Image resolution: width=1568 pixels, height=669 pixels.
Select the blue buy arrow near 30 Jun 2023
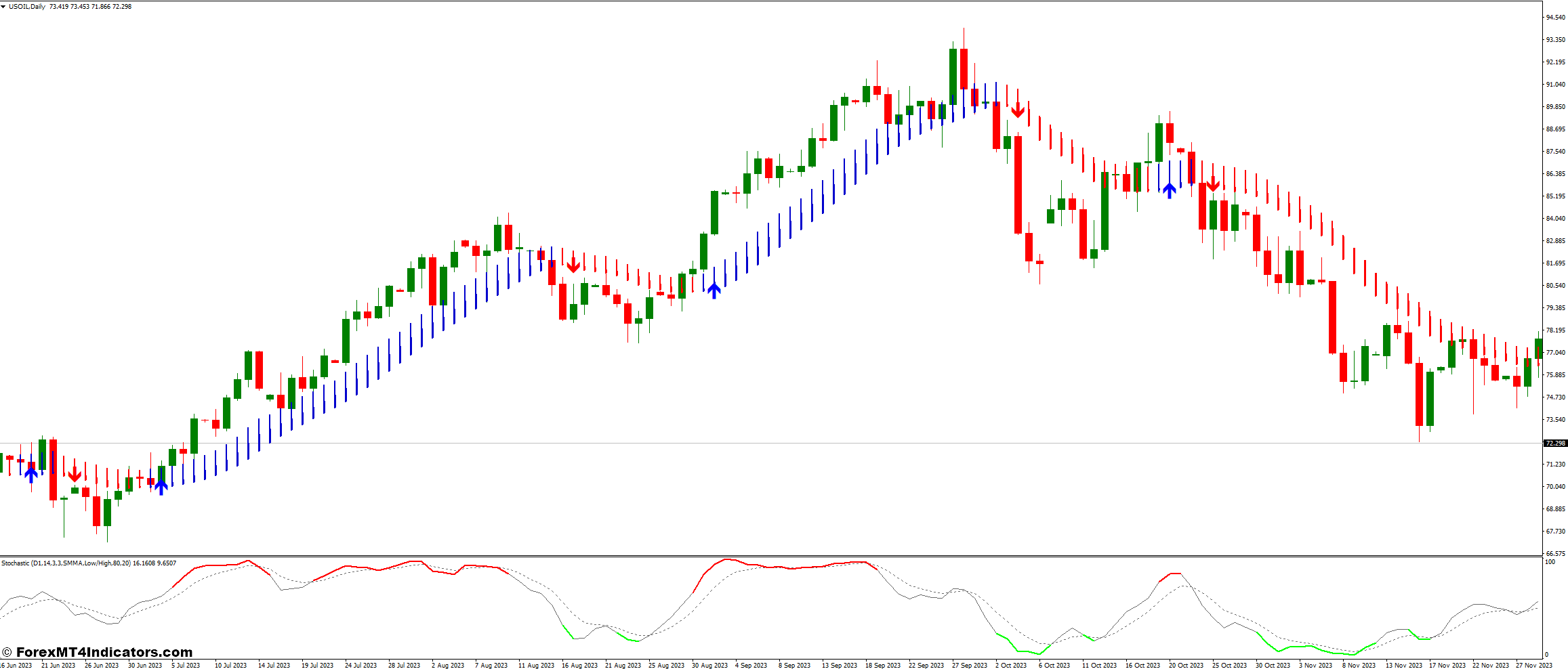[160, 485]
